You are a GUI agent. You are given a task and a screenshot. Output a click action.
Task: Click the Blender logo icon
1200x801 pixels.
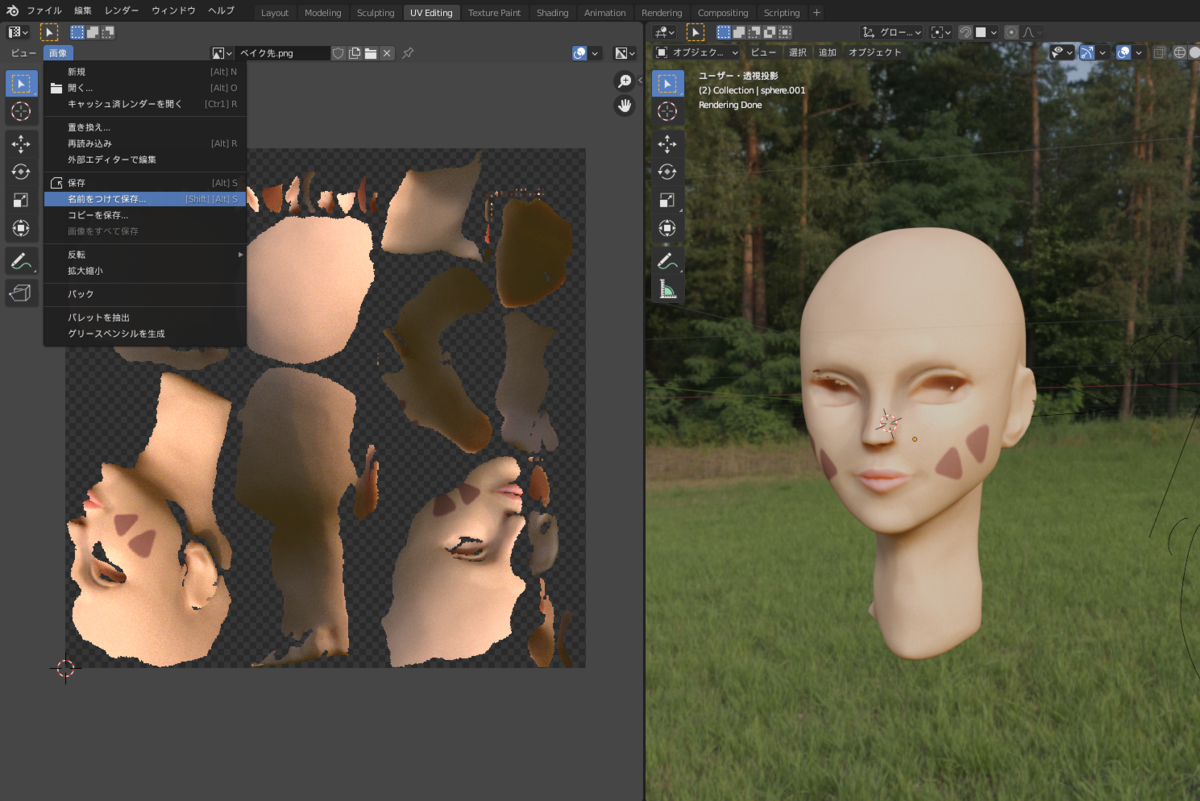12,10
